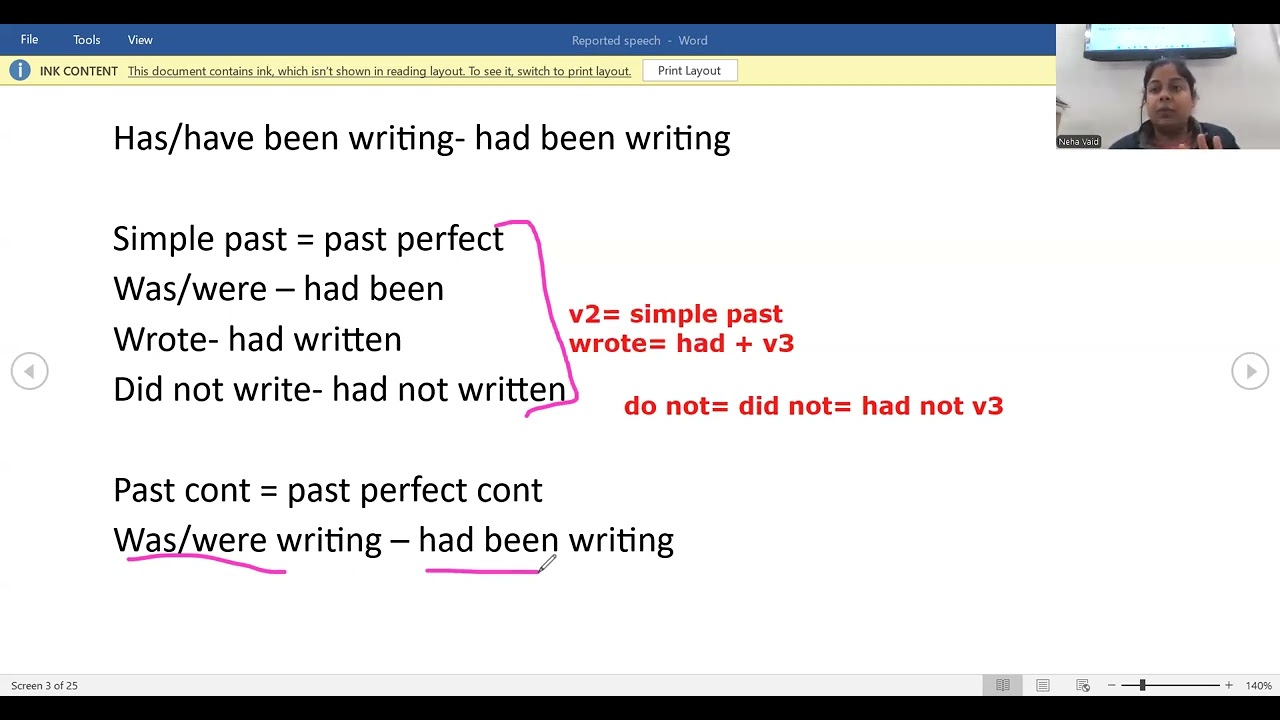1280x720 pixels.
Task: Click the zoom slider handle
Action: pos(1142,685)
